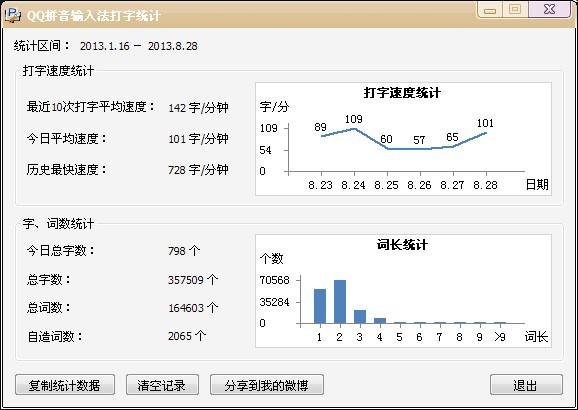The height and width of the screenshot is (410, 578).
Task: Share stats via 分享到我的微博 button
Action: tap(267, 385)
